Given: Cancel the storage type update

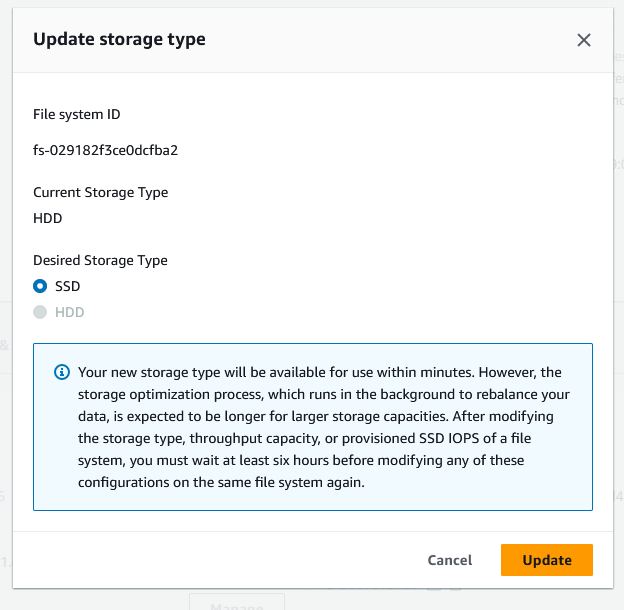Looking at the screenshot, I should click(x=450, y=560).
